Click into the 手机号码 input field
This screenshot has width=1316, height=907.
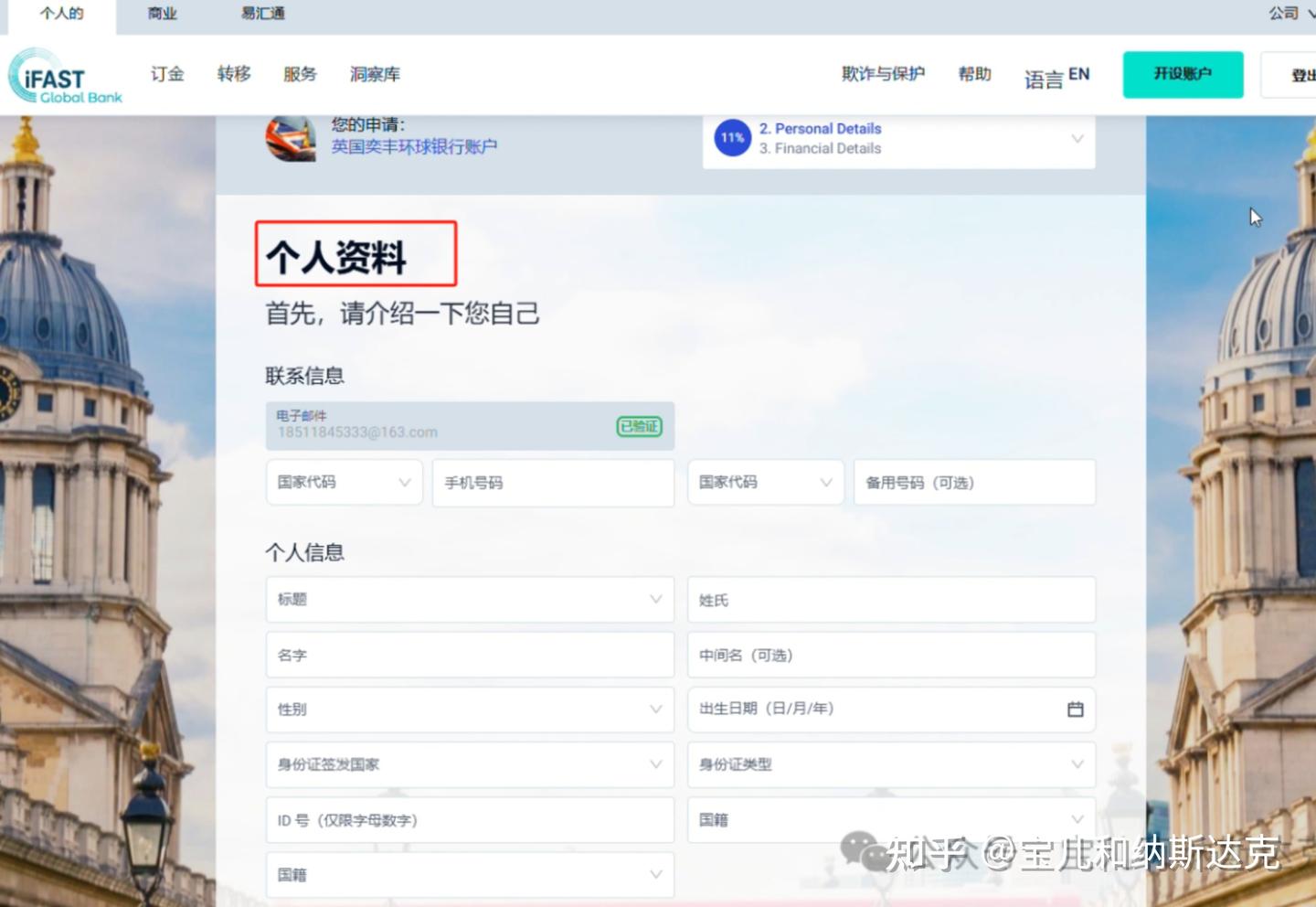click(552, 483)
